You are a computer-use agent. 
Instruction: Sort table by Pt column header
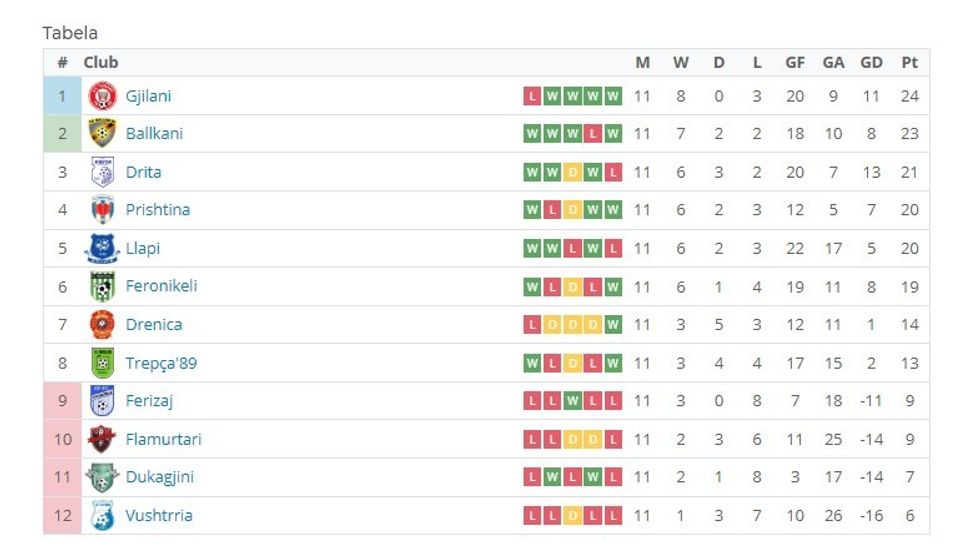[x=909, y=62]
